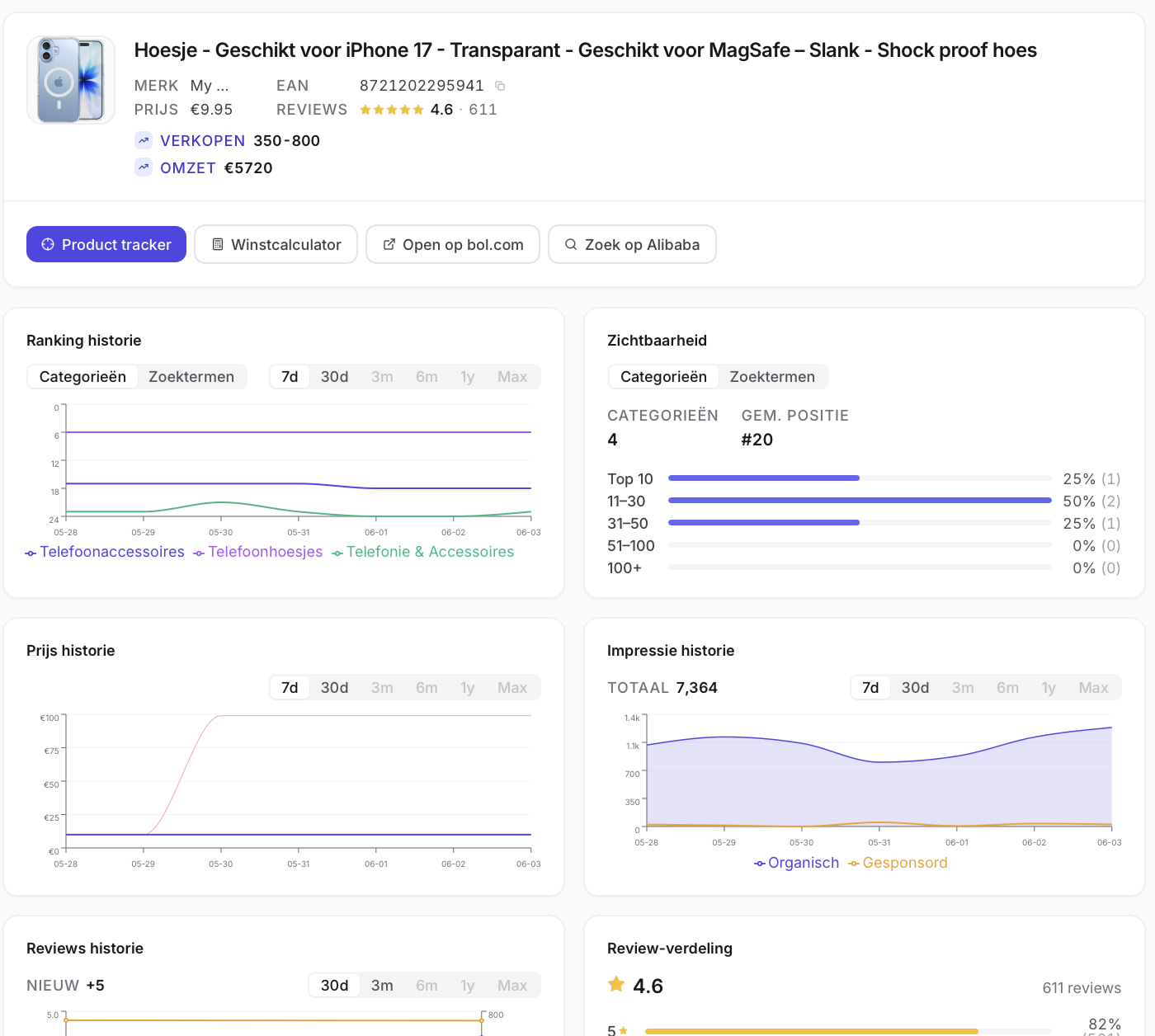Copy the EAN number with copy icon
This screenshot has width=1155, height=1036.
point(500,86)
